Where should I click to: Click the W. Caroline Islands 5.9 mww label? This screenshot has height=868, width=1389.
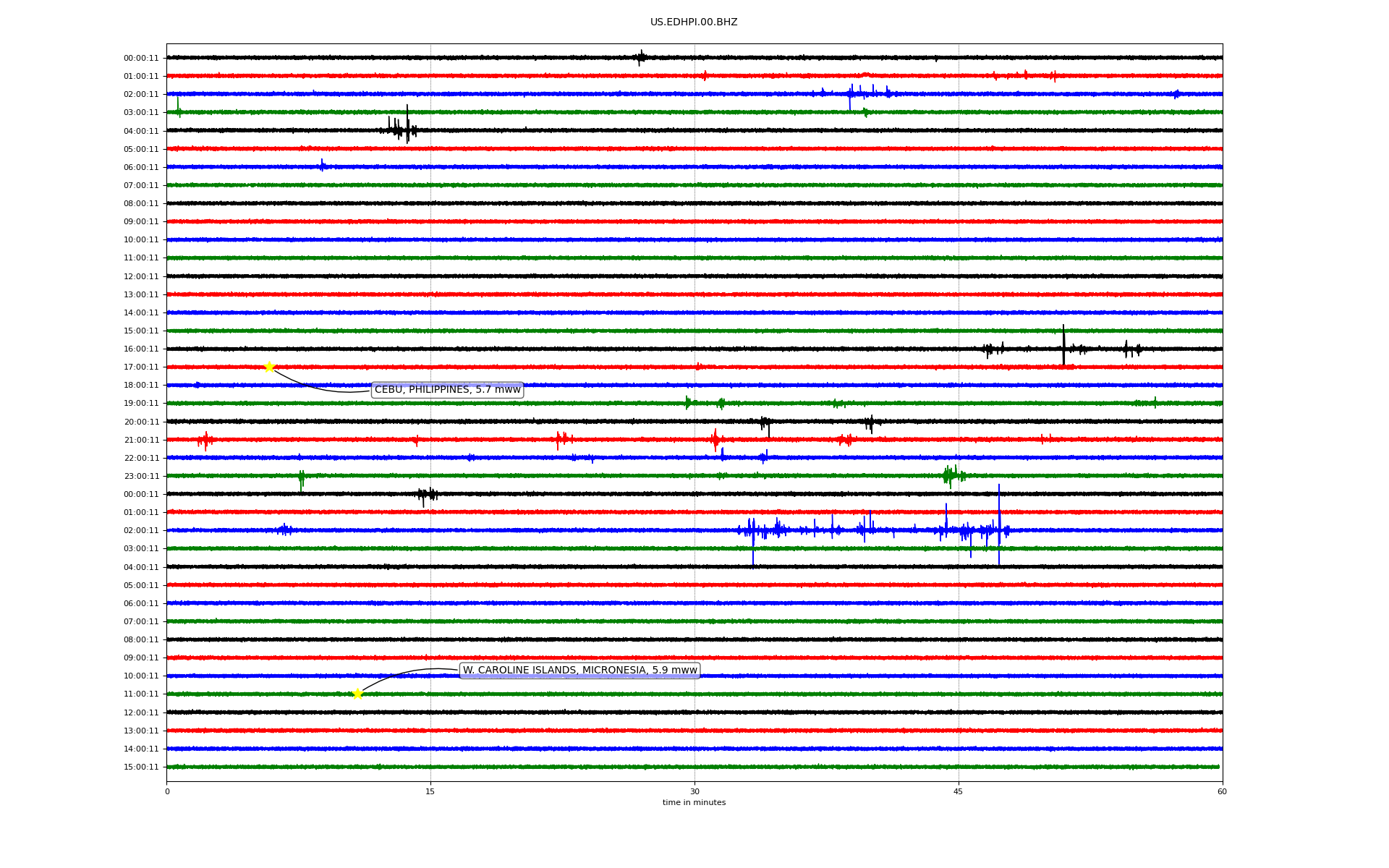tap(579, 671)
